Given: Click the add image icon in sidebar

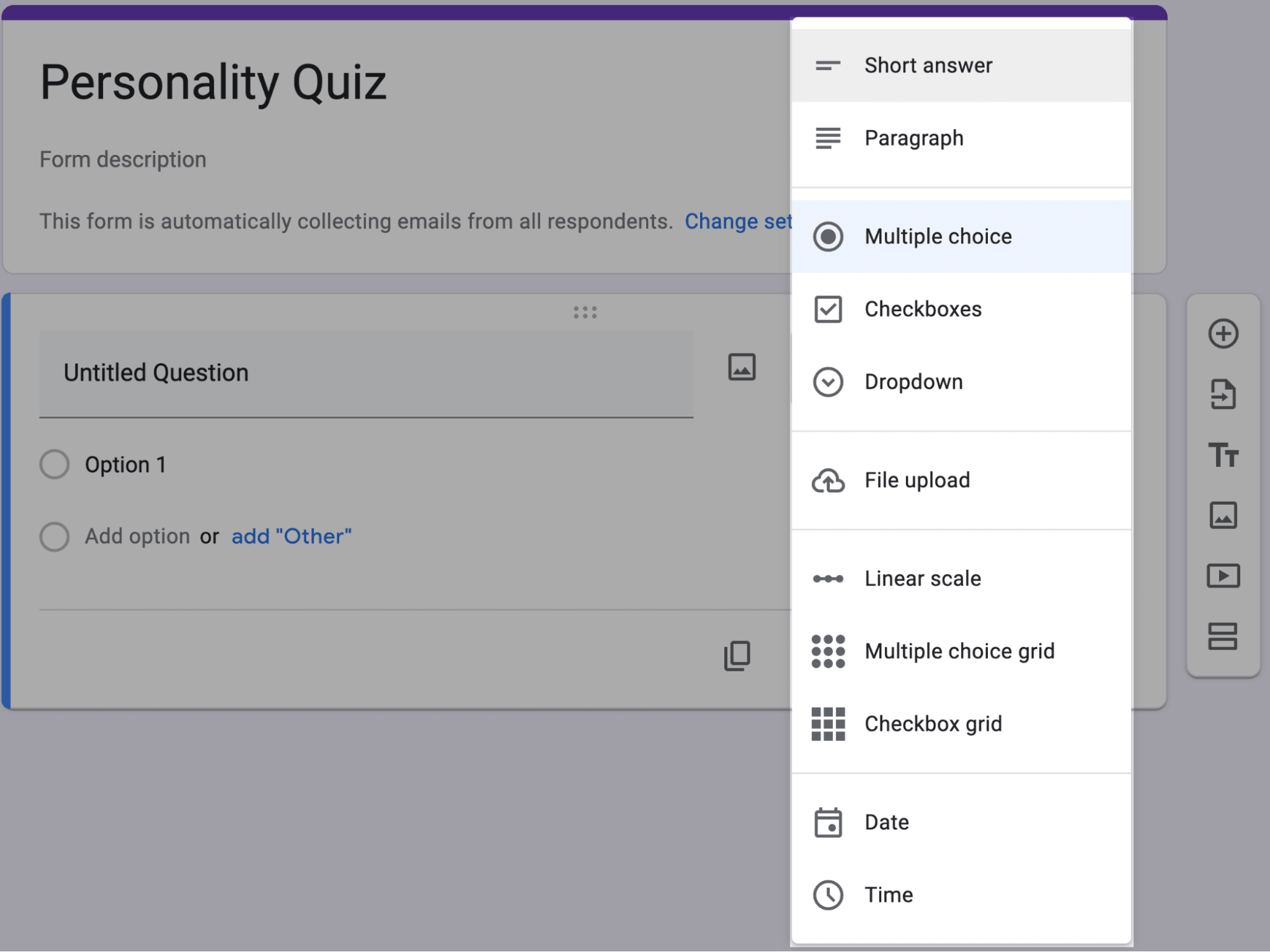Looking at the screenshot, I should tap(1224, 515).
